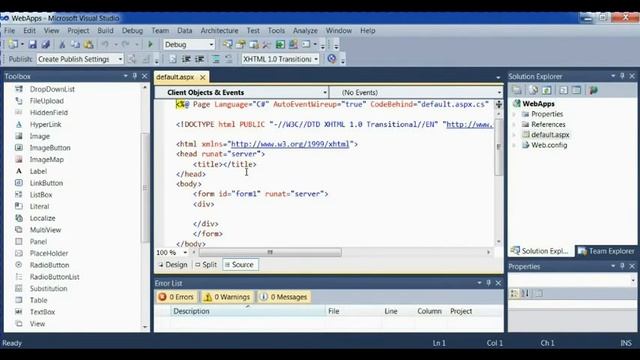Screen dimensions: 640x360
Task: Close the Toolbox panel
Action: pyautogui.click(x=144, y=76)
